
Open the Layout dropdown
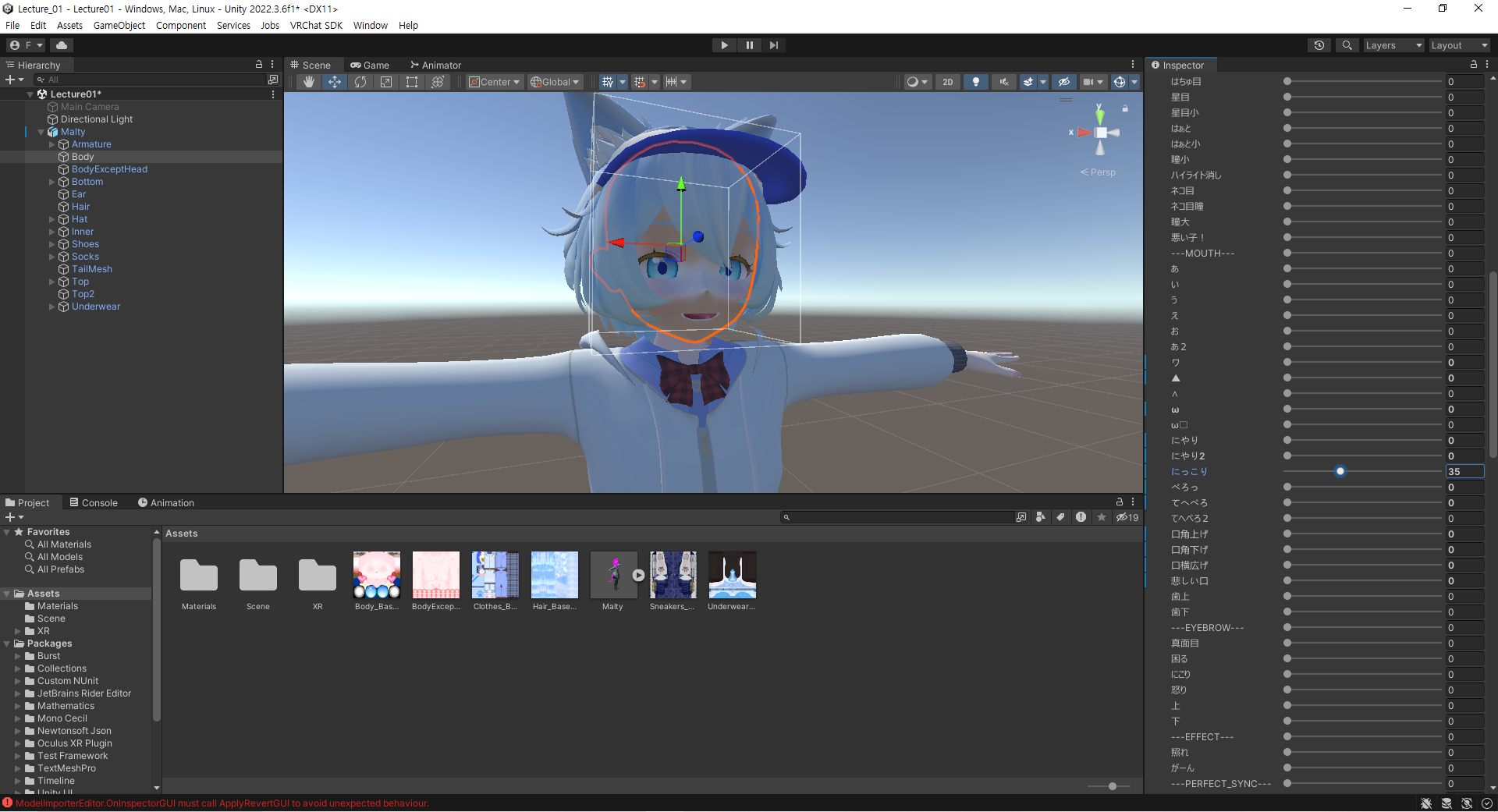pos(1460,45)
